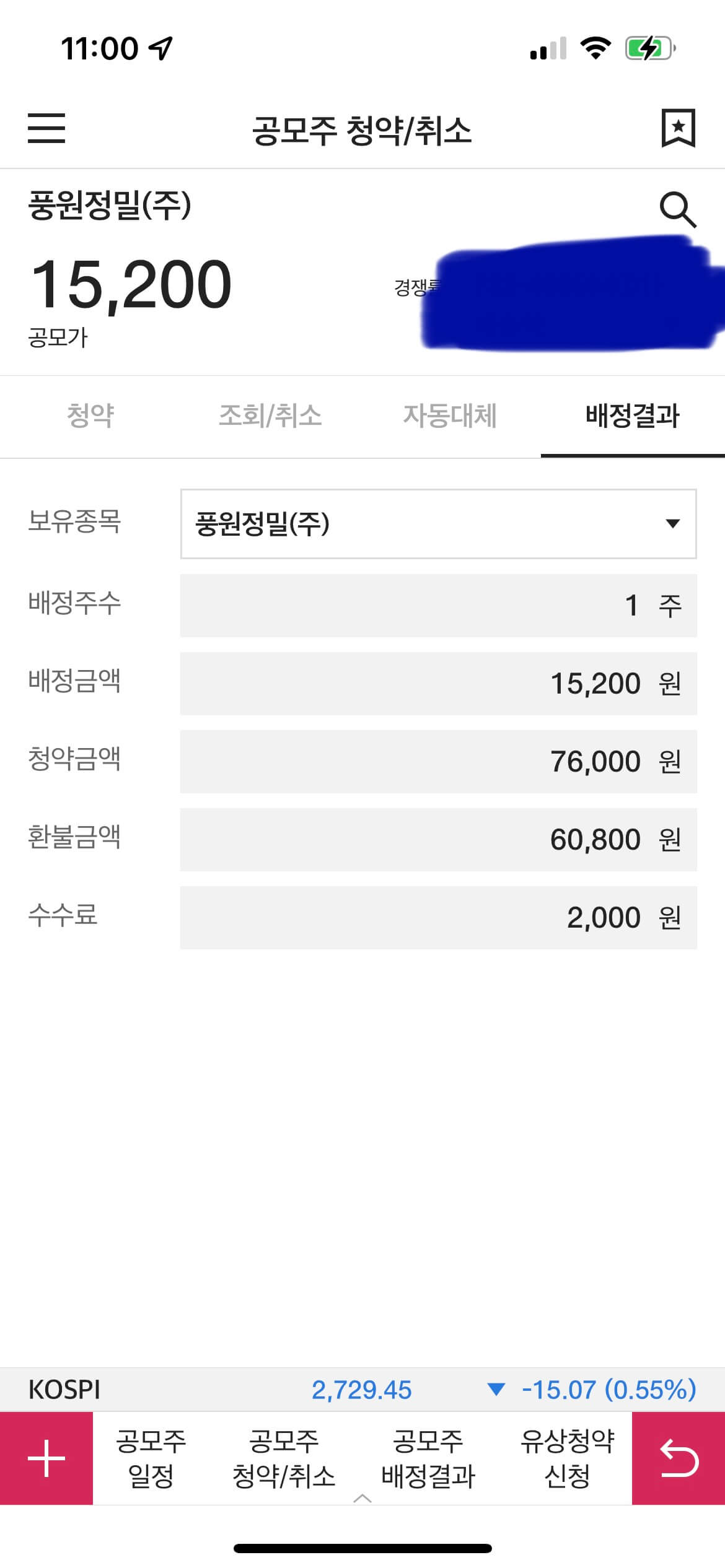Viewport: 725px width, 1568px height.
Task: Open the hamburger menu
Action: [x=46, y=128]
